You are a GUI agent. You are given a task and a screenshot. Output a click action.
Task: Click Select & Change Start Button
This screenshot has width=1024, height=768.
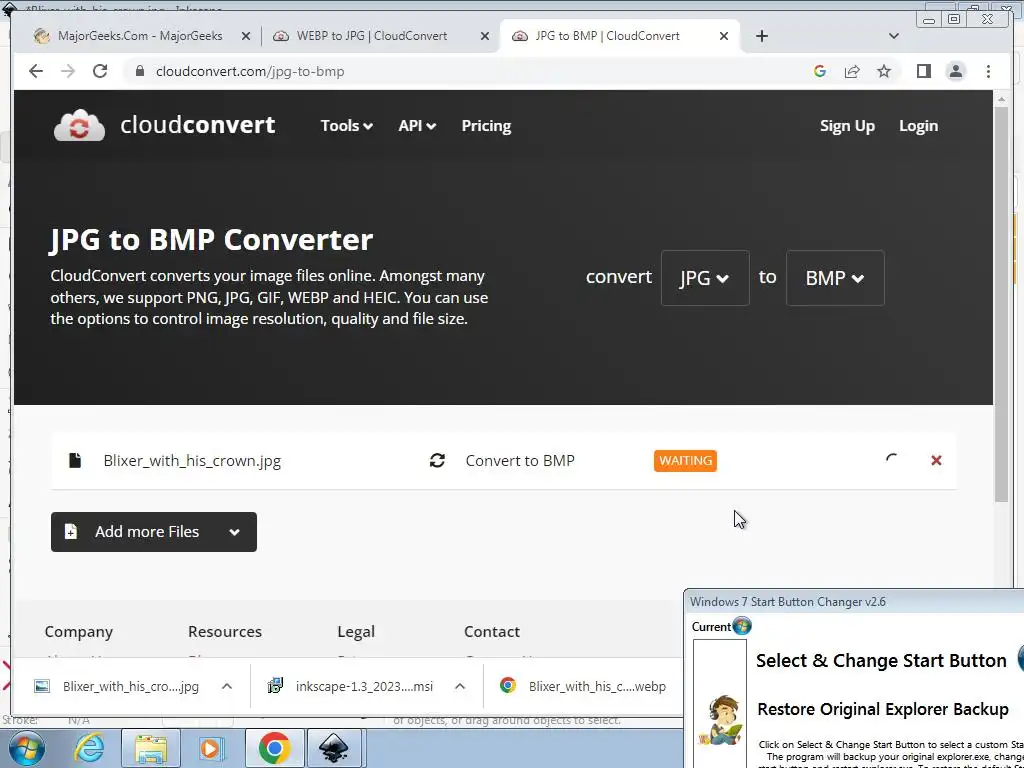881,660
